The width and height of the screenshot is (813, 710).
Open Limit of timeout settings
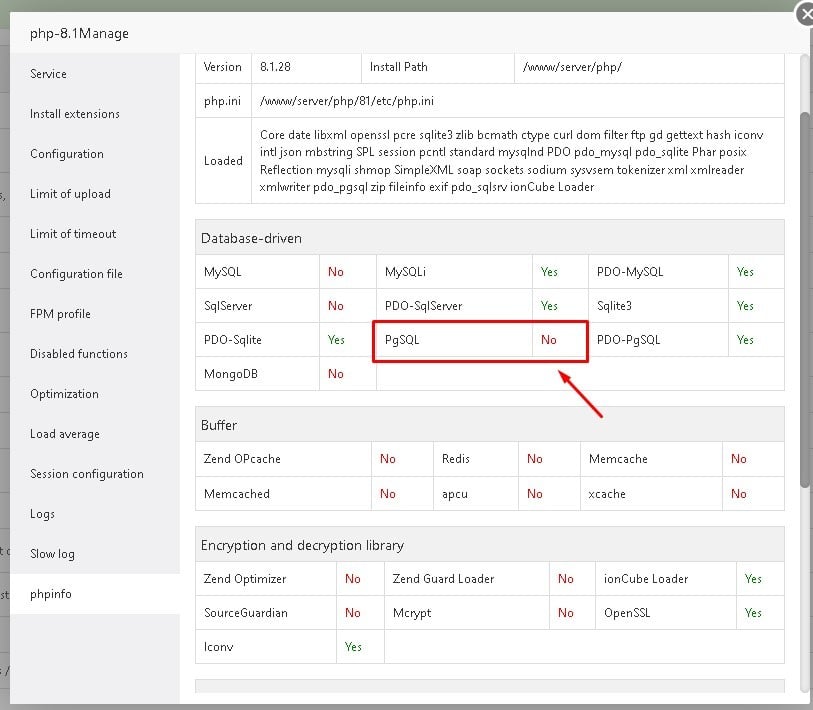pos(73,234)
